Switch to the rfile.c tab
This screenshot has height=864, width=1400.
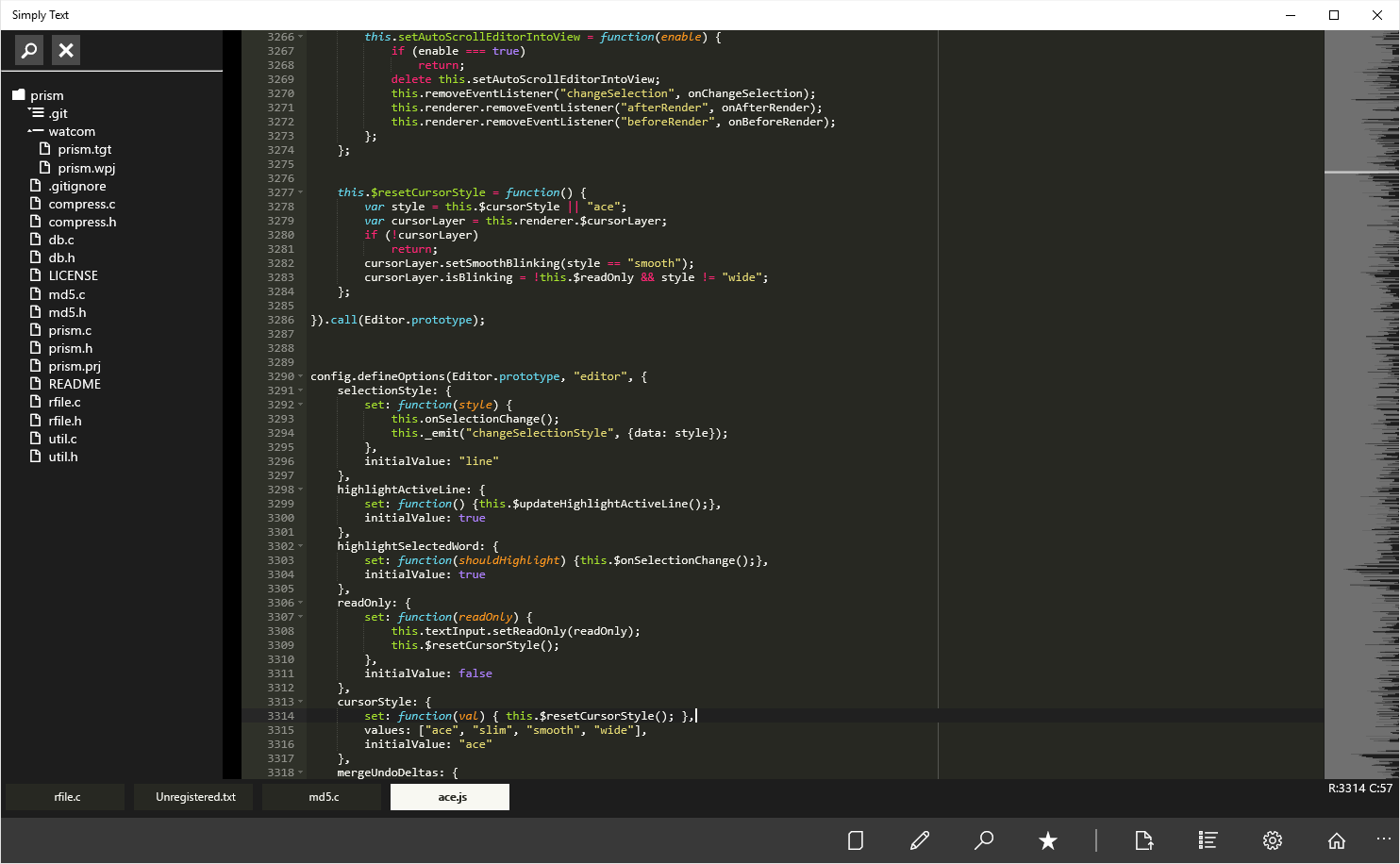(66, 797)
